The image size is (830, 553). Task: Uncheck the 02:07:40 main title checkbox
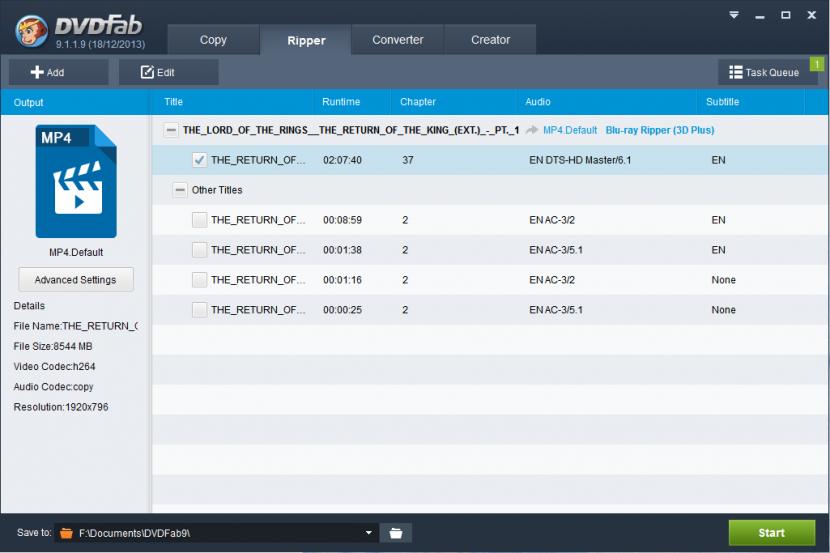(x=200, y=160)
